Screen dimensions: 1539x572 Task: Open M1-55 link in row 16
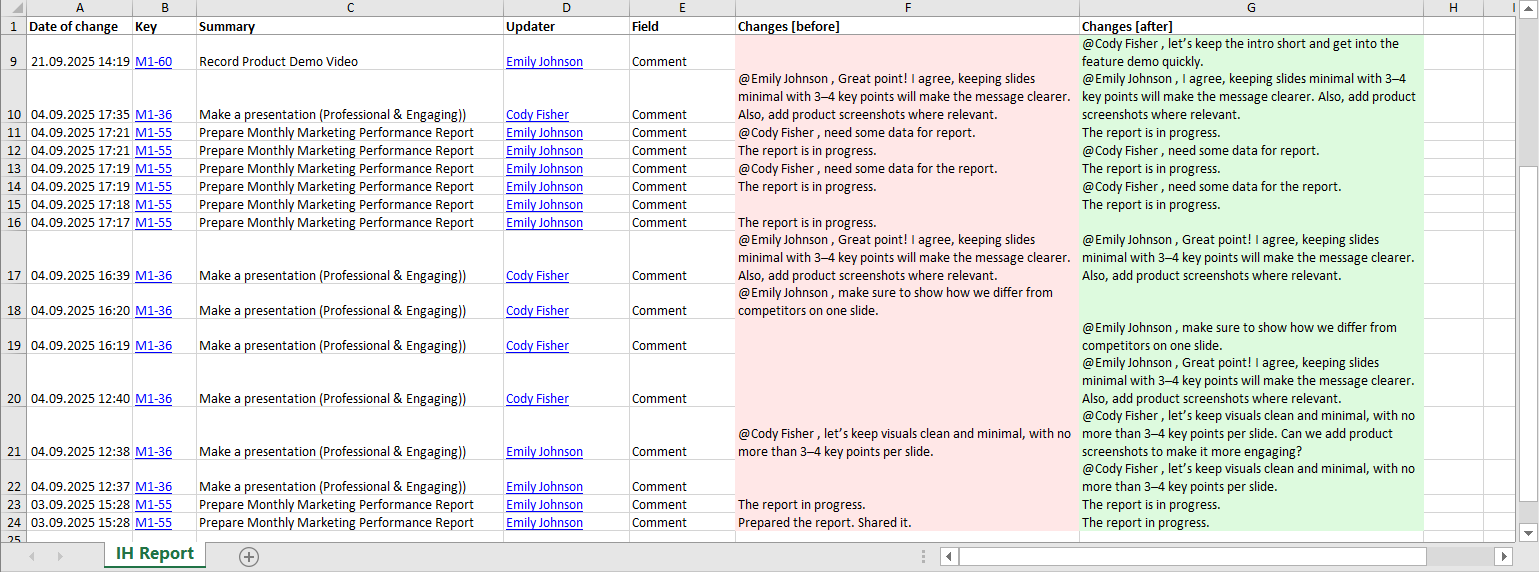pos(153,223)
